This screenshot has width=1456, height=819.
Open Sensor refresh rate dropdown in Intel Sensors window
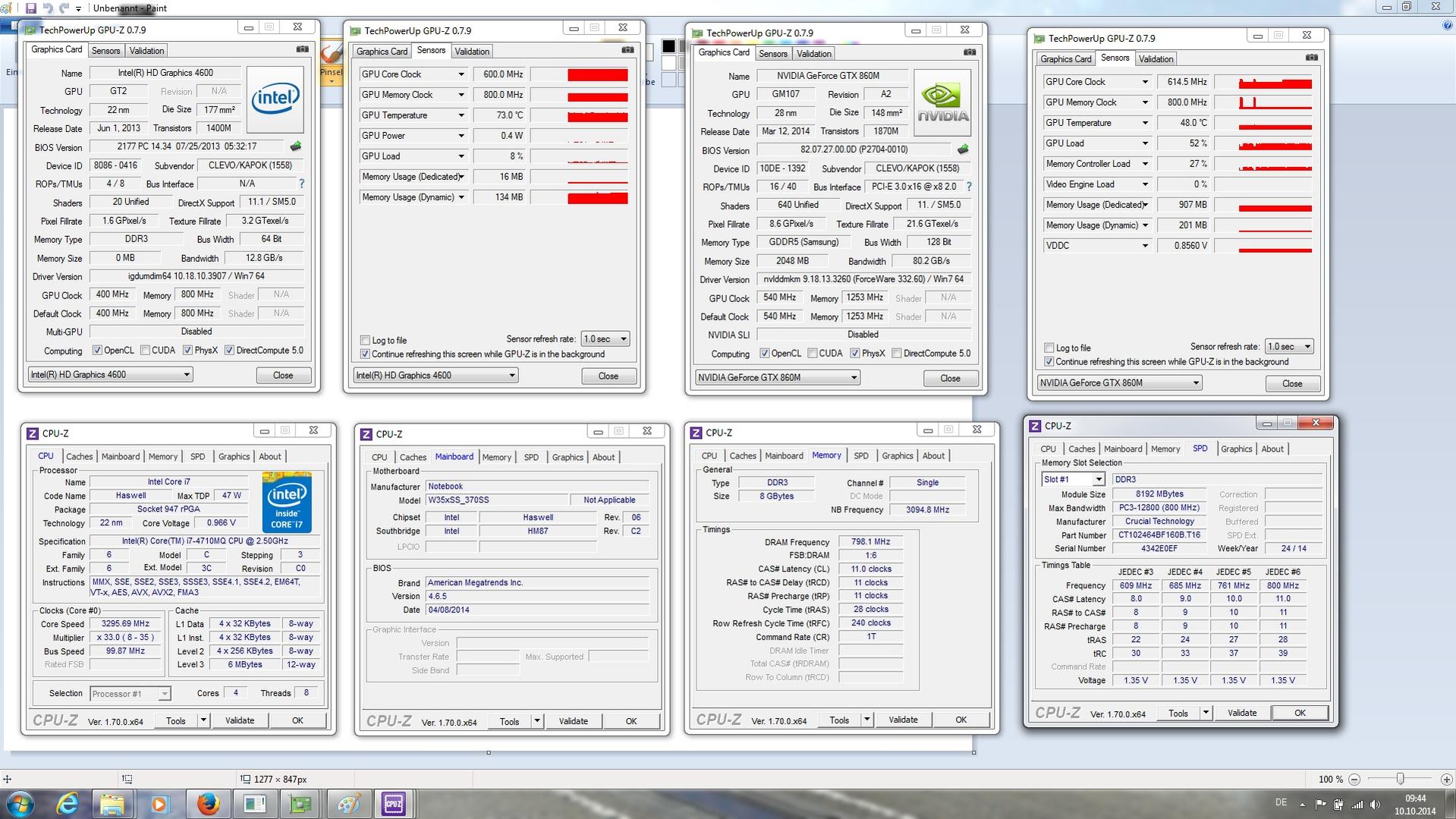coord(605,339)
